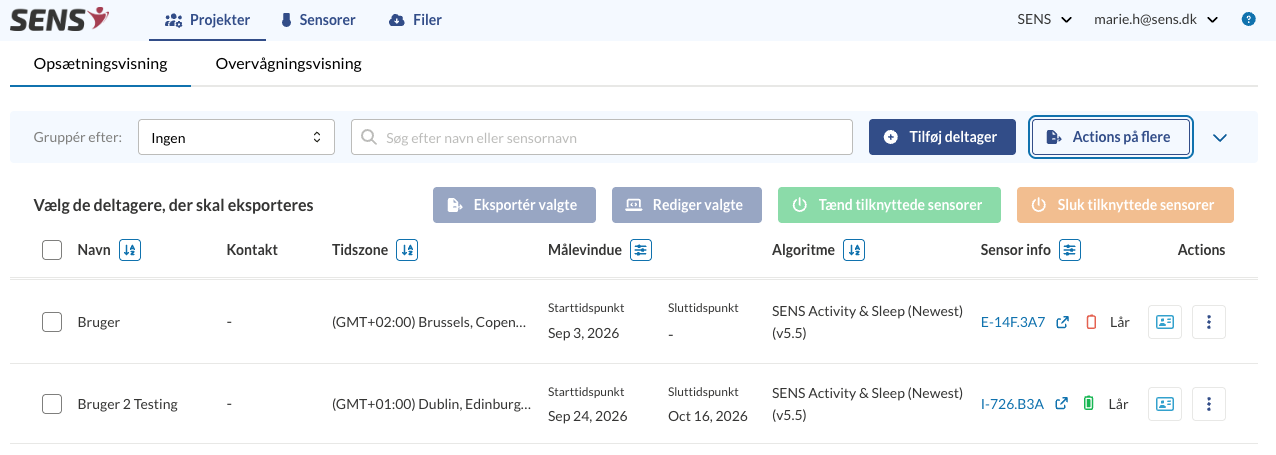
Task: Focus the name or sensor search field
Action: [602, 137]
